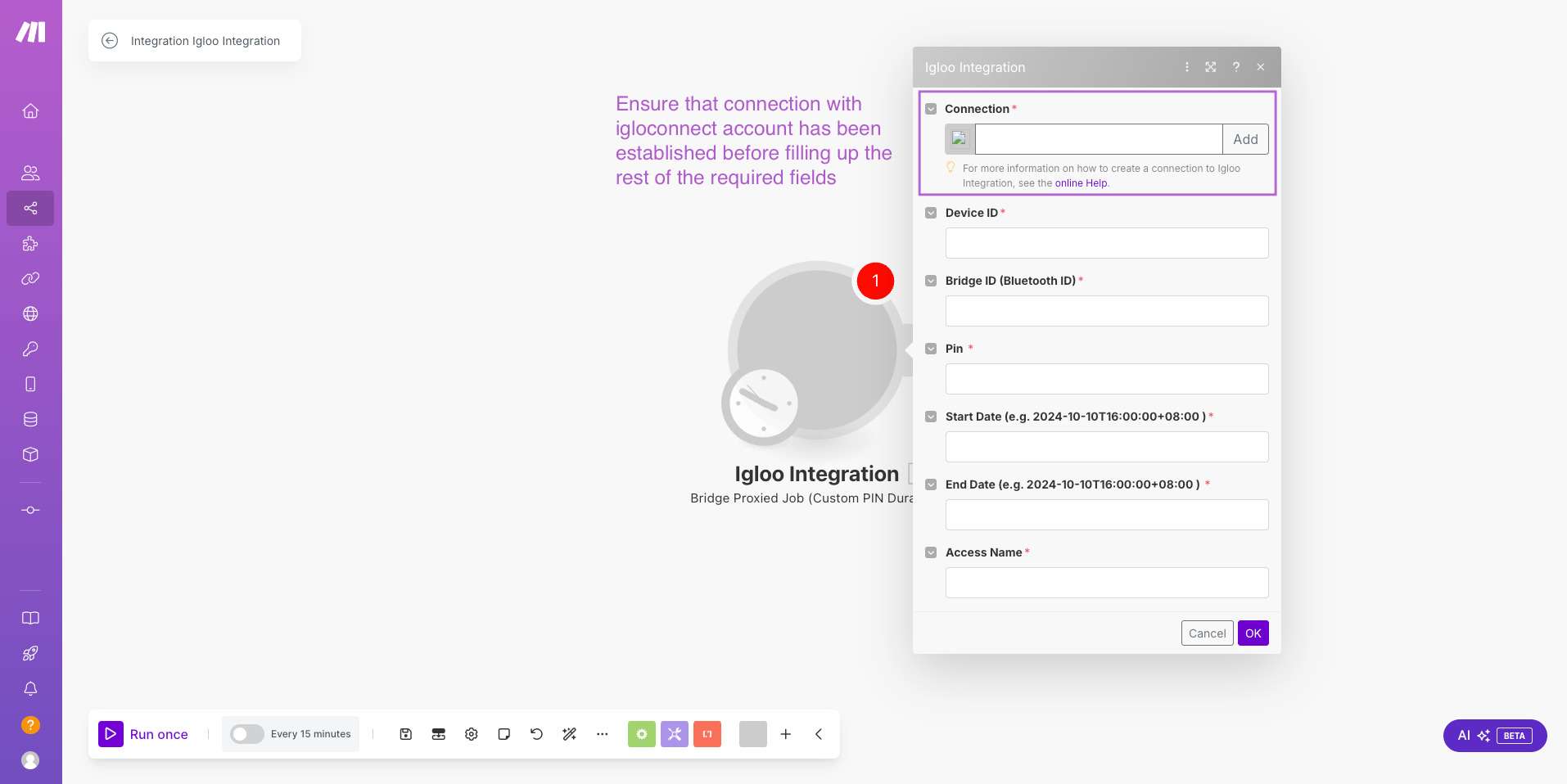Image resolution: width=1567 pixels, height=784 pixels.
Task: Open the panel's three-dot options menu
Action: click(x=1187, y=67)
